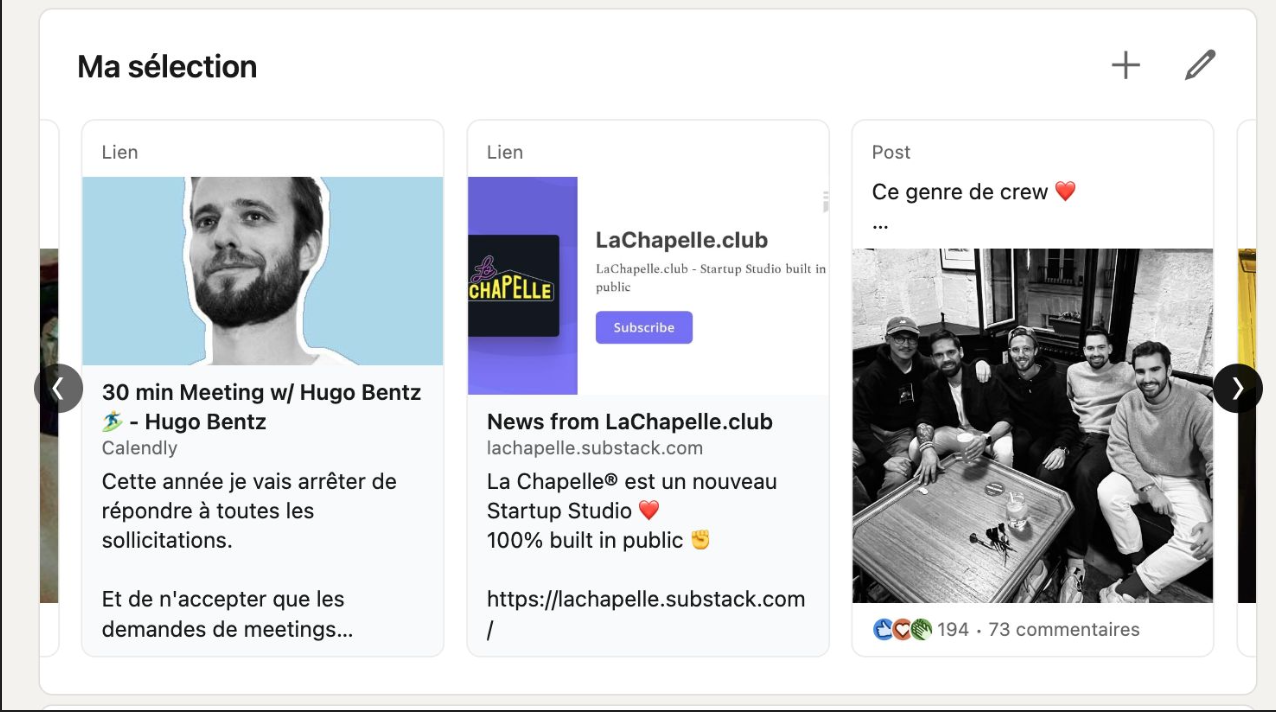This screenshot has height=712, width=1276.
Task: Select the Cette année je vais arrêter description
Action: coord(249,511)
